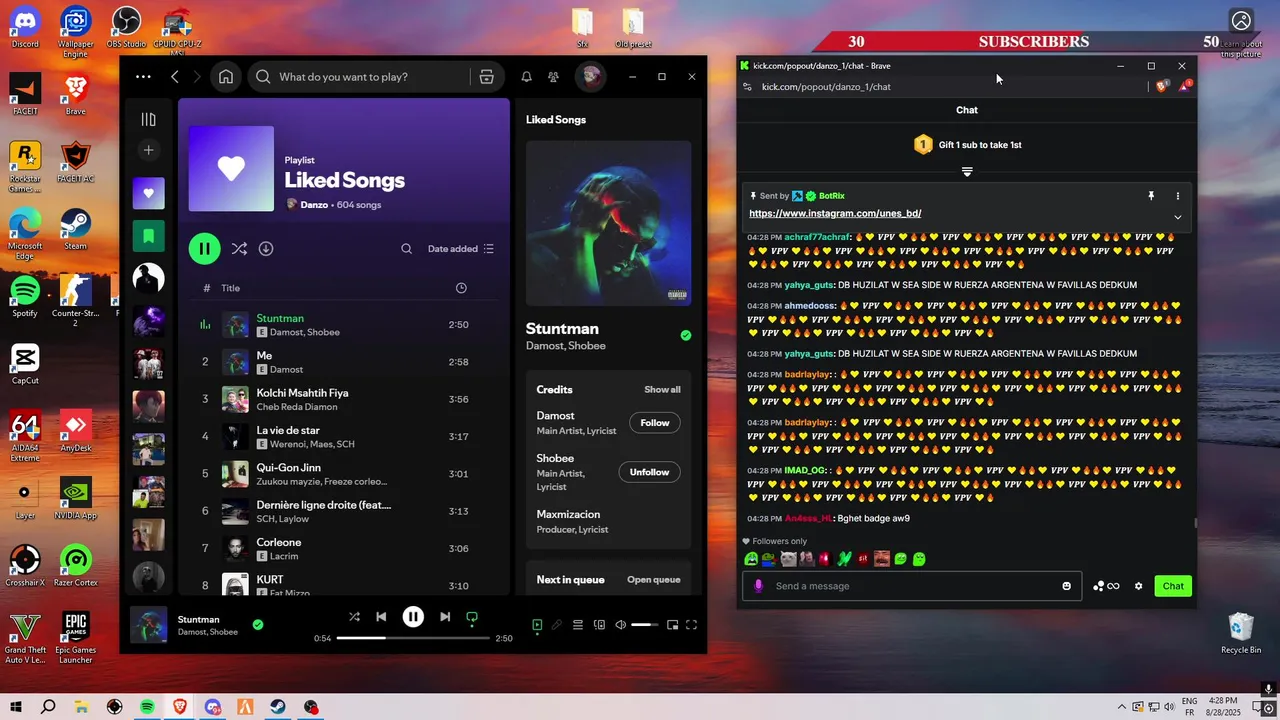Viewport: 1280px width, 720px height.
Task: Open Spotify profile avatar menu
Action: point(591,77)
